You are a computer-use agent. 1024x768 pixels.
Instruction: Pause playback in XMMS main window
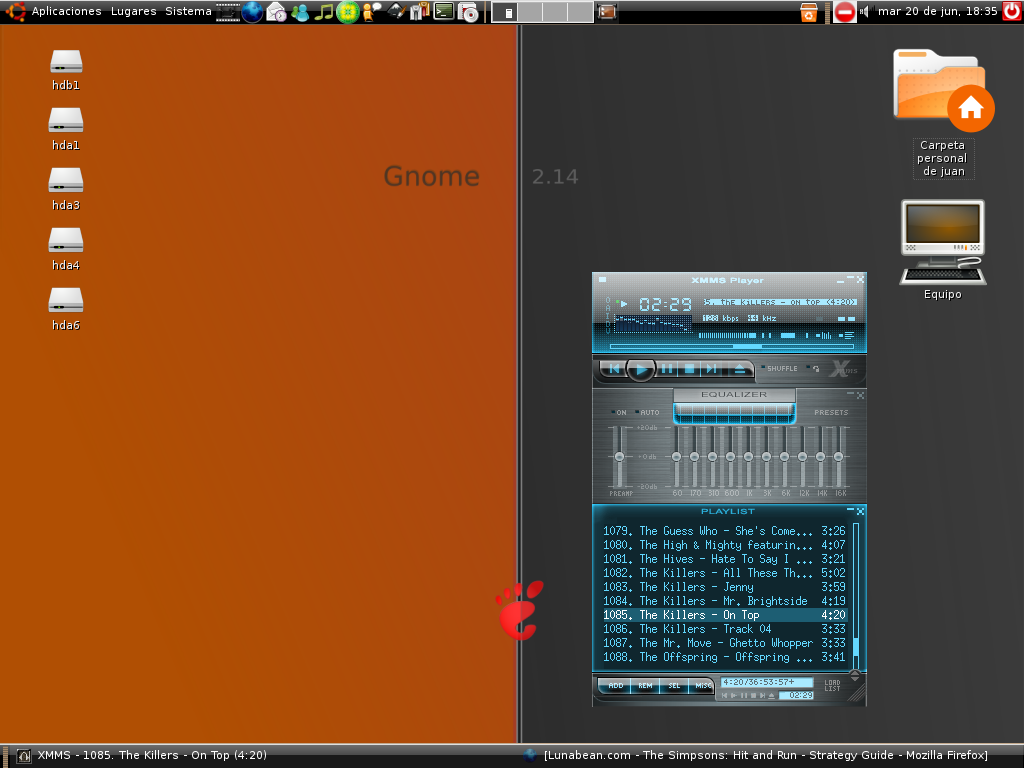pyautogui.click(x=667, y=369)
